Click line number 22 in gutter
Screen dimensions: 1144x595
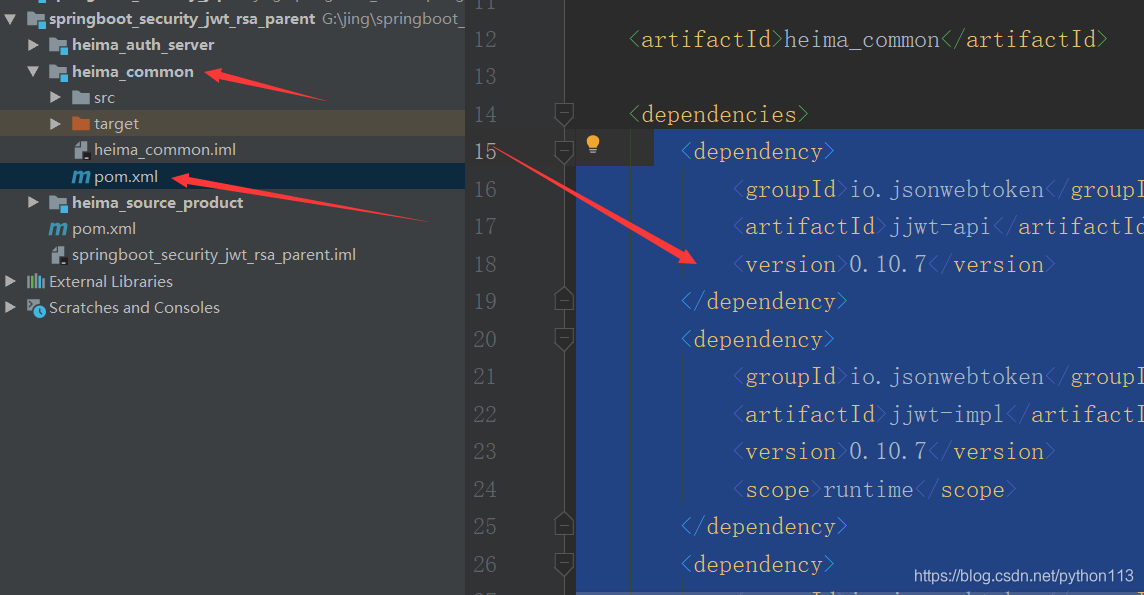pos(485,414)
